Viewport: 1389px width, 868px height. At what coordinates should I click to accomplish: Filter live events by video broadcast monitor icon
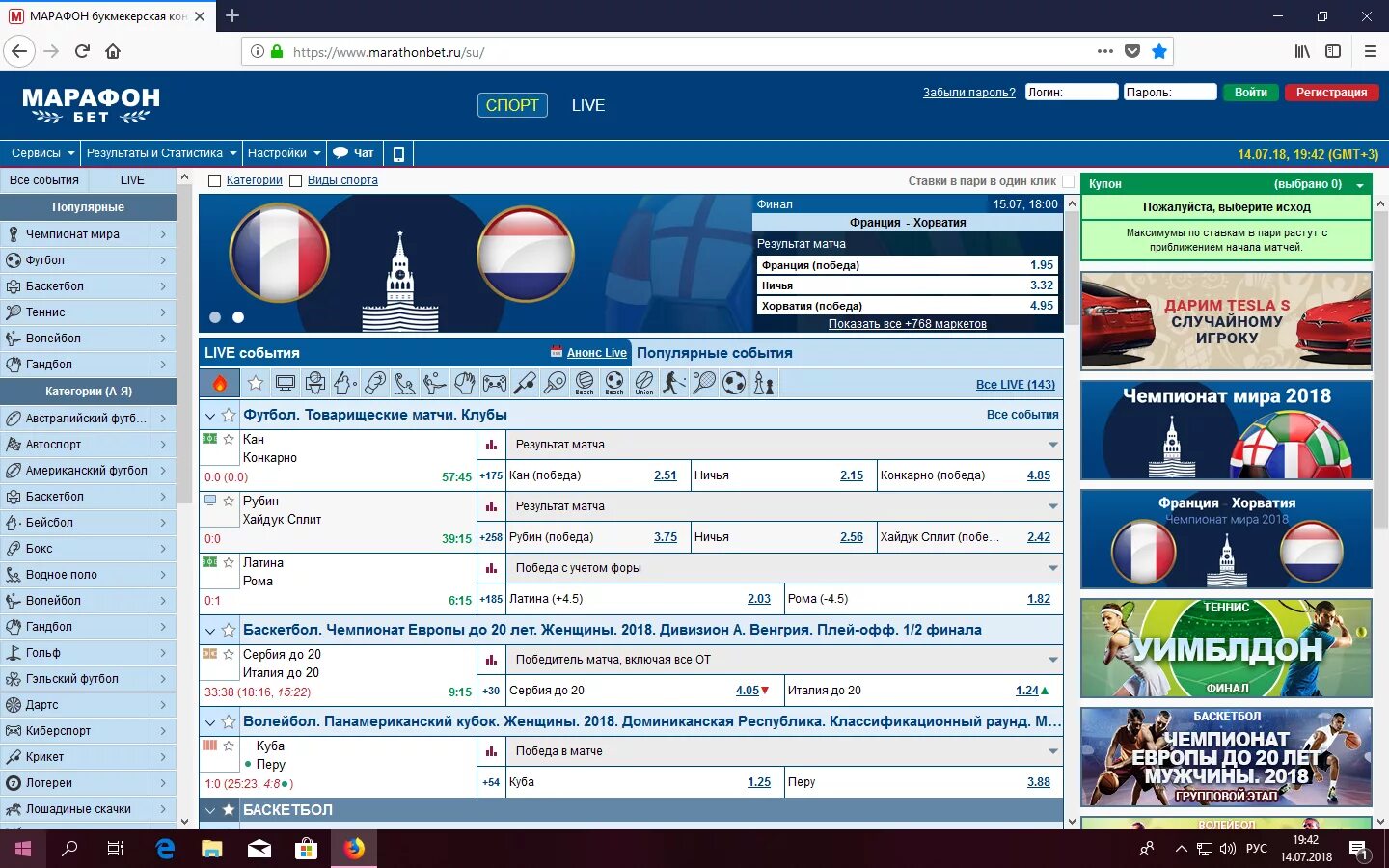coord(286,383)
